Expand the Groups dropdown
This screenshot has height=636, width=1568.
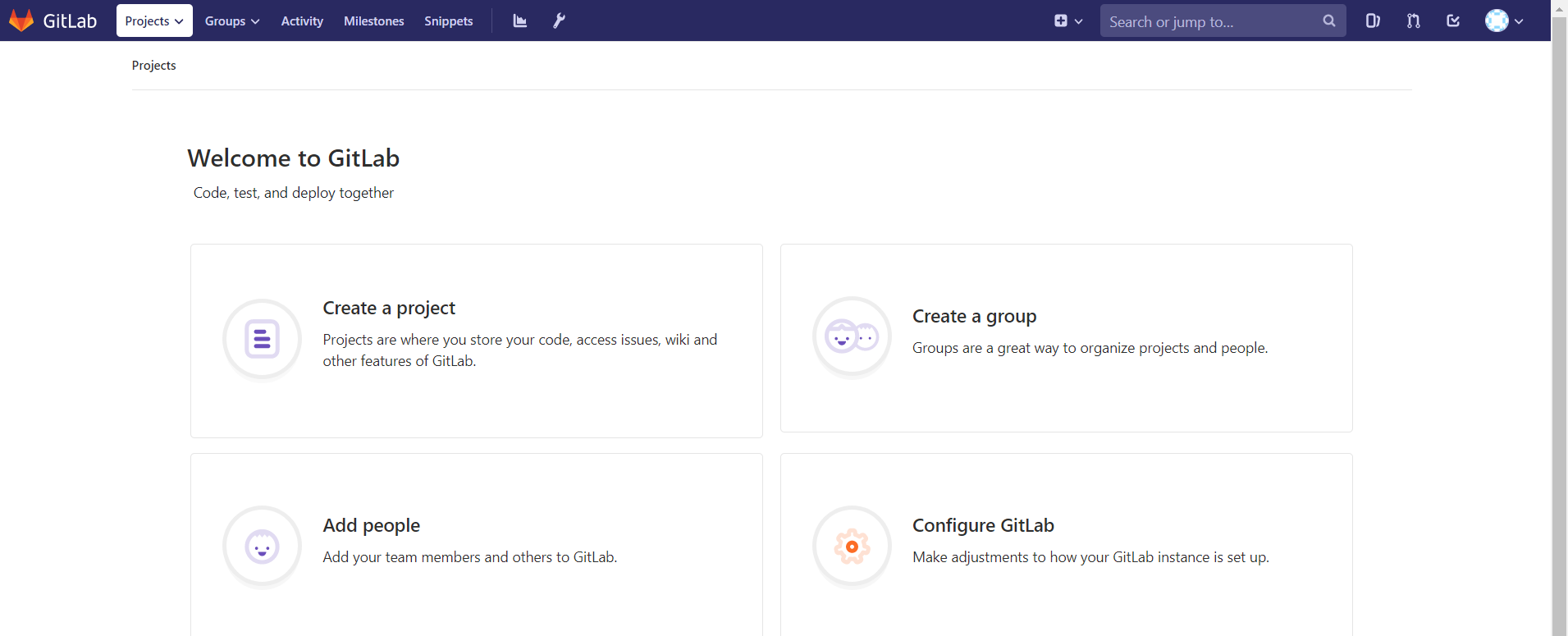[x=232, y=21]
